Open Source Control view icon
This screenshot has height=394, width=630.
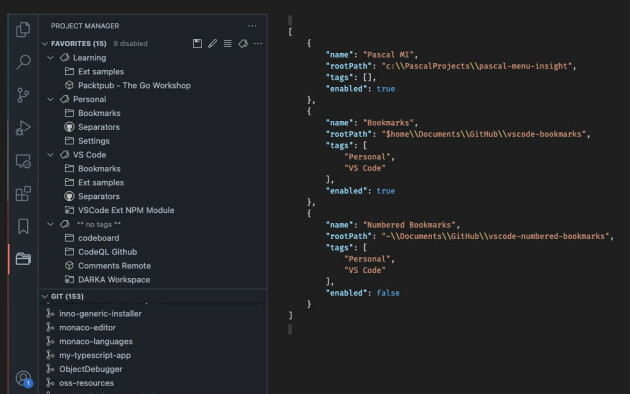pos(23,95)
